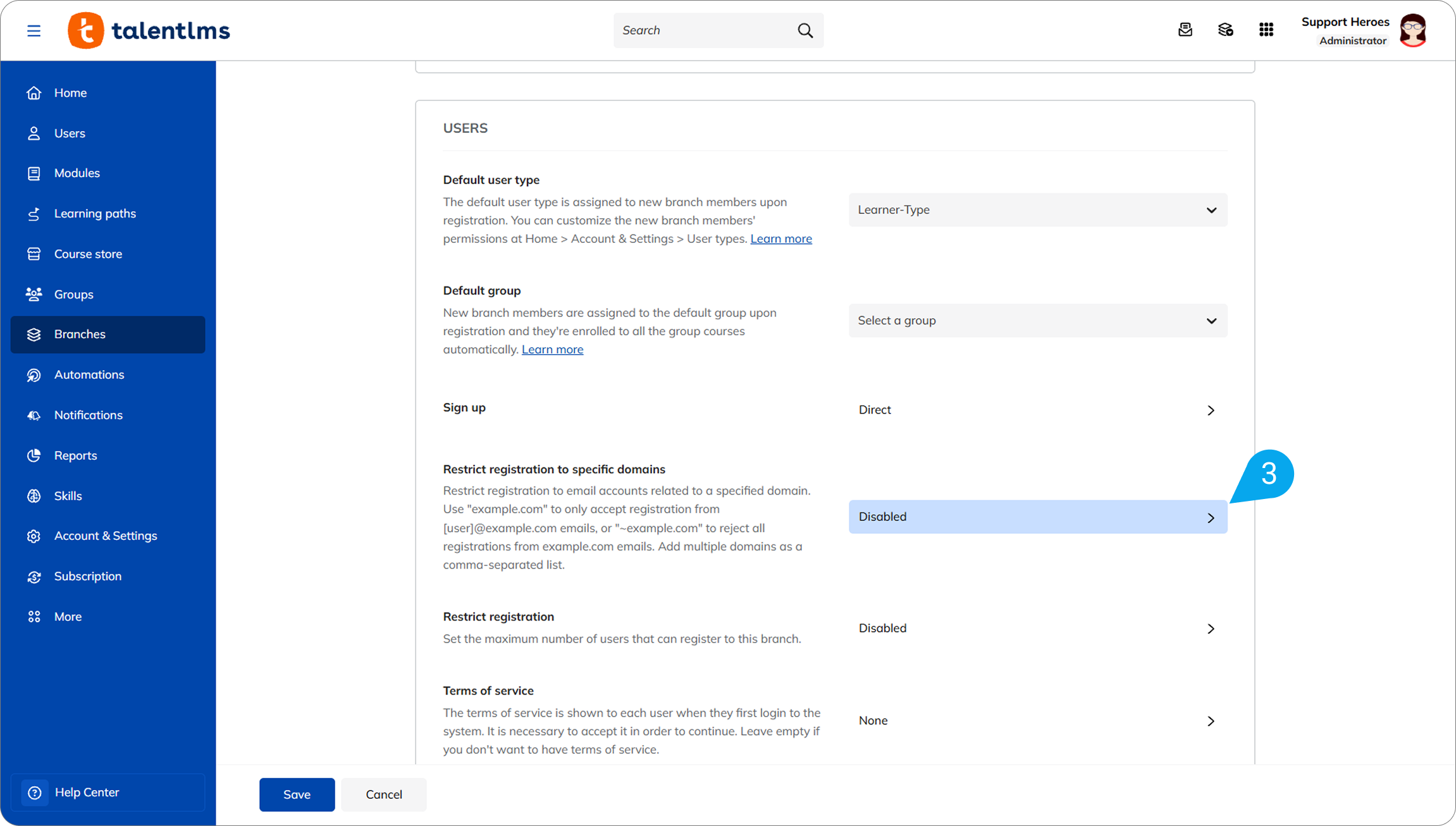Viewport: 1456px width, 826px height.
Task: Open Automations in the sidebar
Action: [108, 375]
